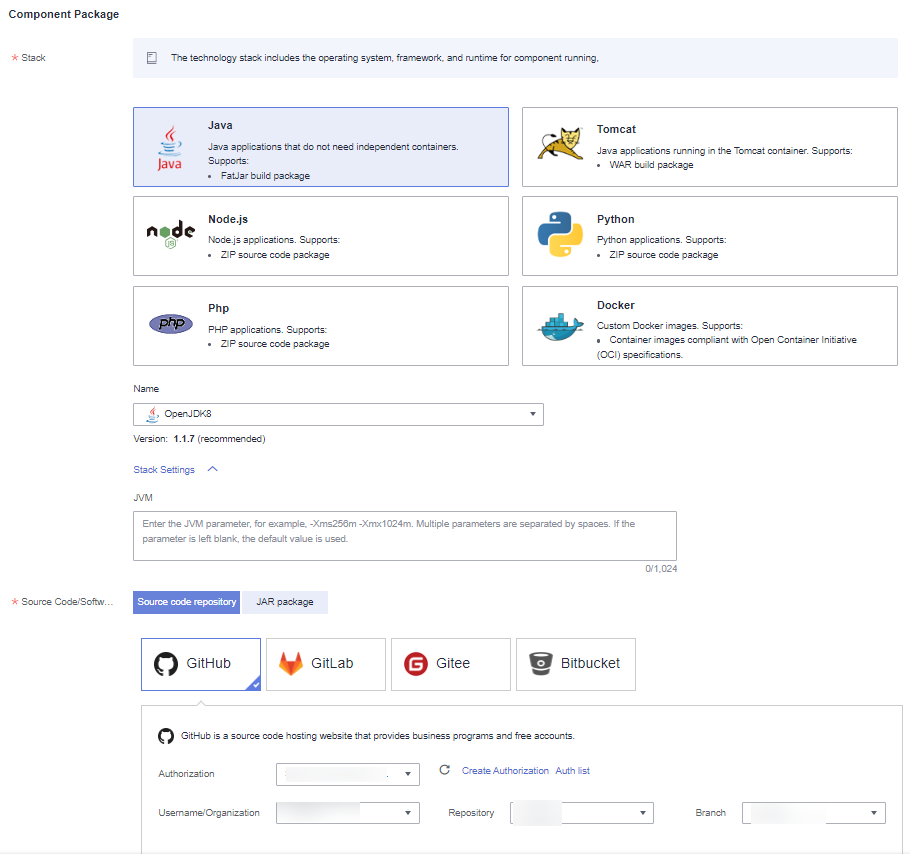Viewport: 910px width, 855px height.
Task: Open the Username/Organization dropdown
Action: [x=348, y=813]
